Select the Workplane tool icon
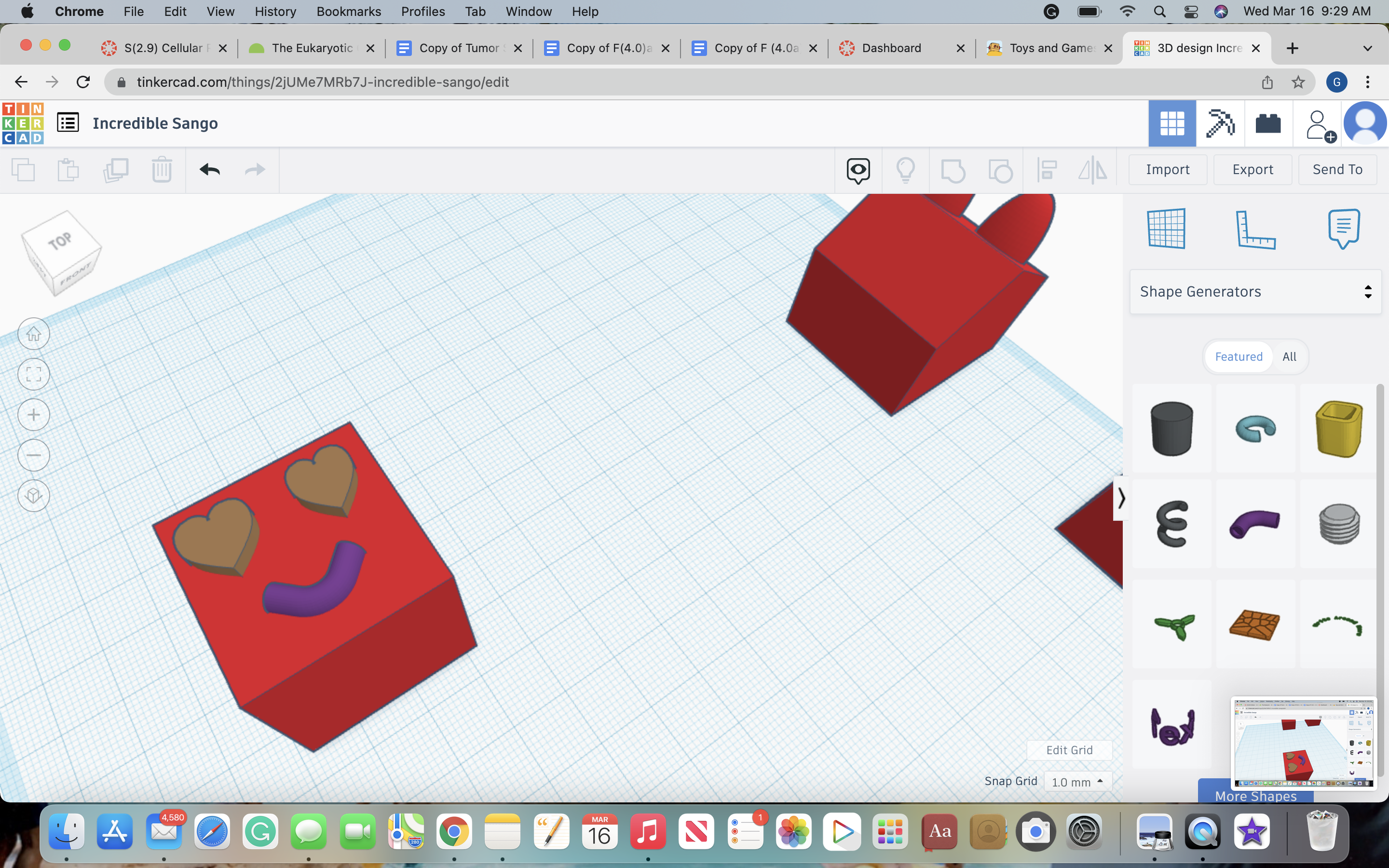This screenshot has height=868, width=1389. click(x=1166, y=229)
